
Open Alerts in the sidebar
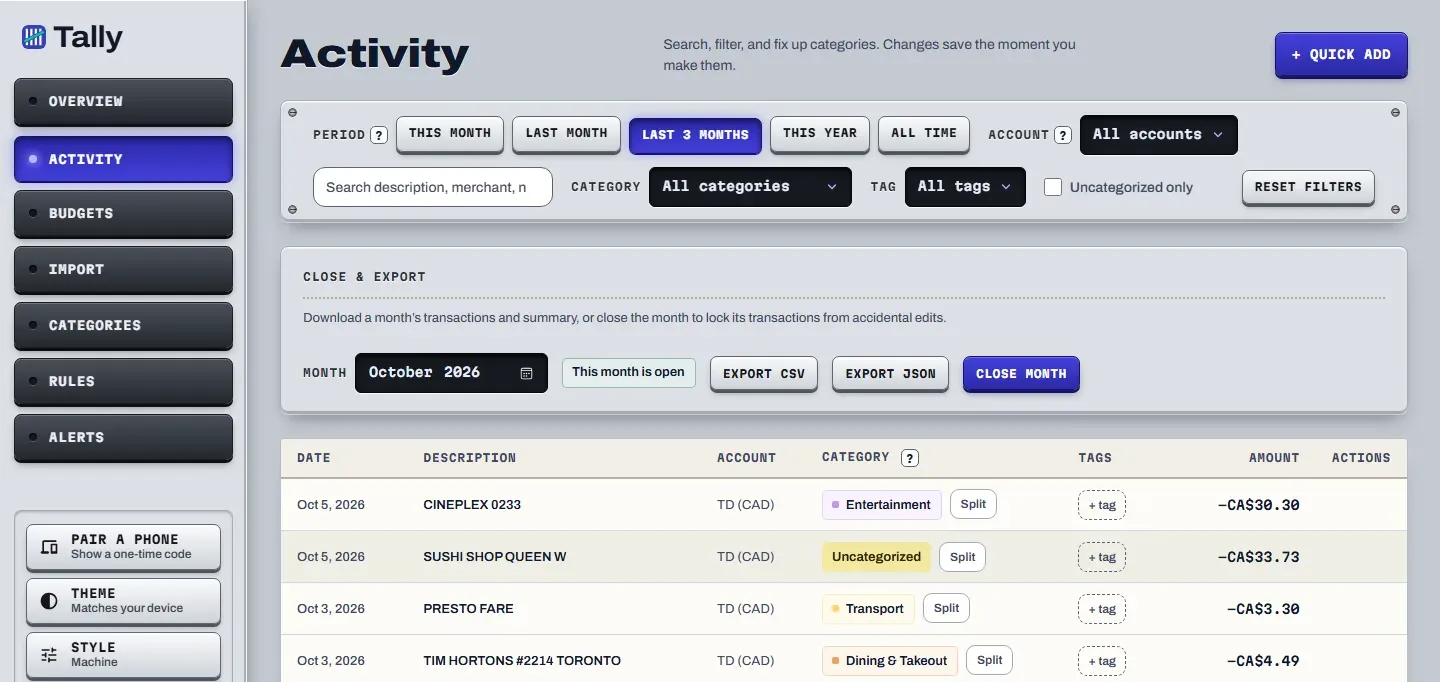123,438
